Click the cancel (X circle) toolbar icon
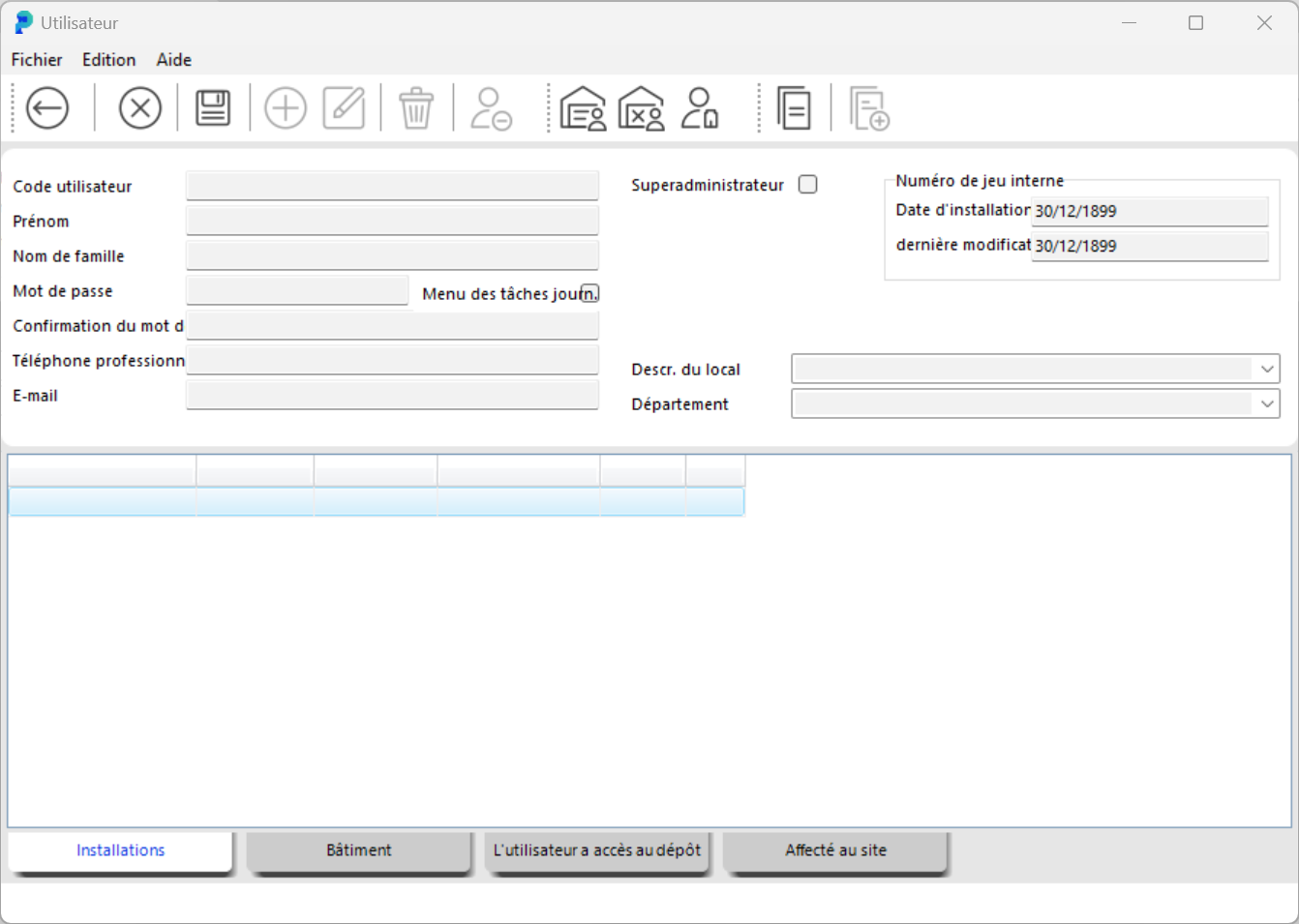 (140, 107)
